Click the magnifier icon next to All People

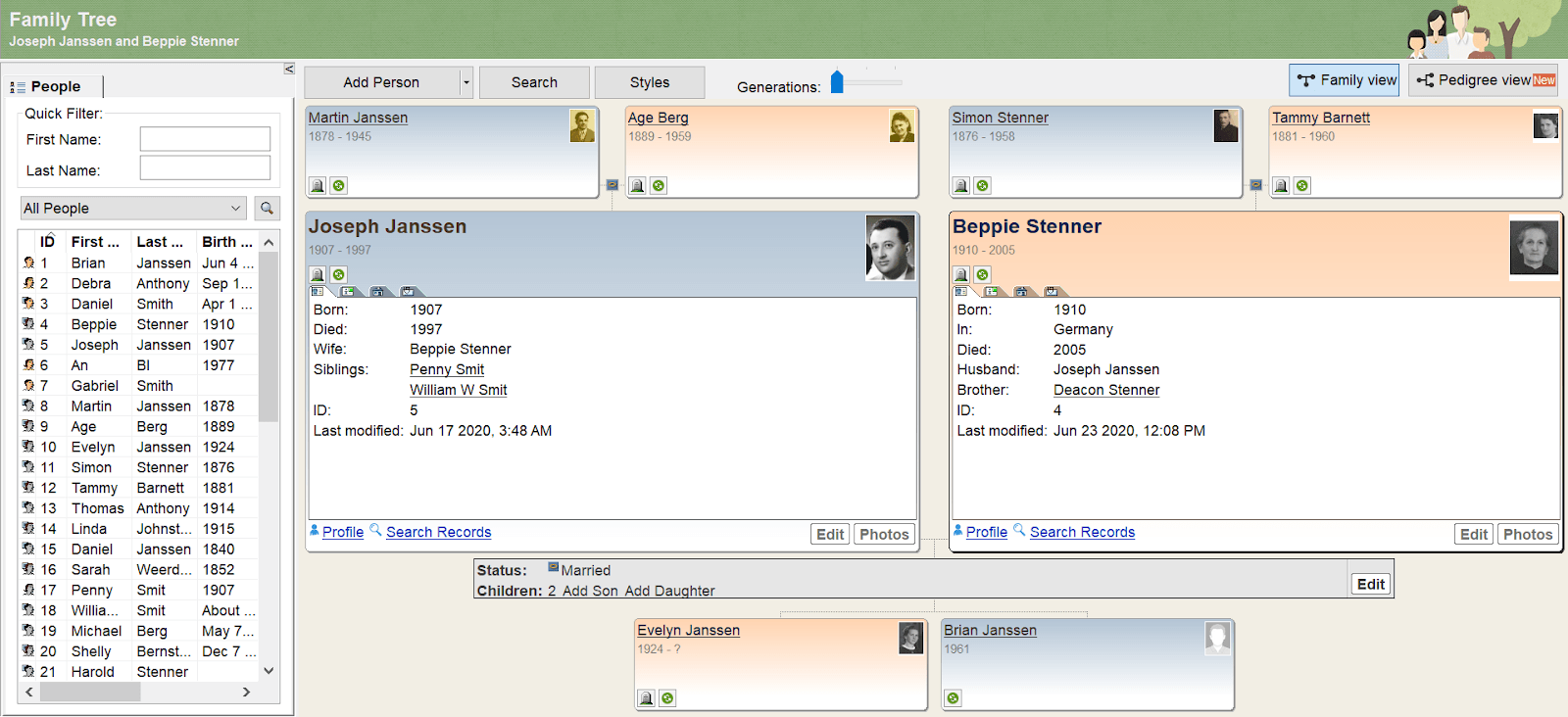[x=267, y=208]
